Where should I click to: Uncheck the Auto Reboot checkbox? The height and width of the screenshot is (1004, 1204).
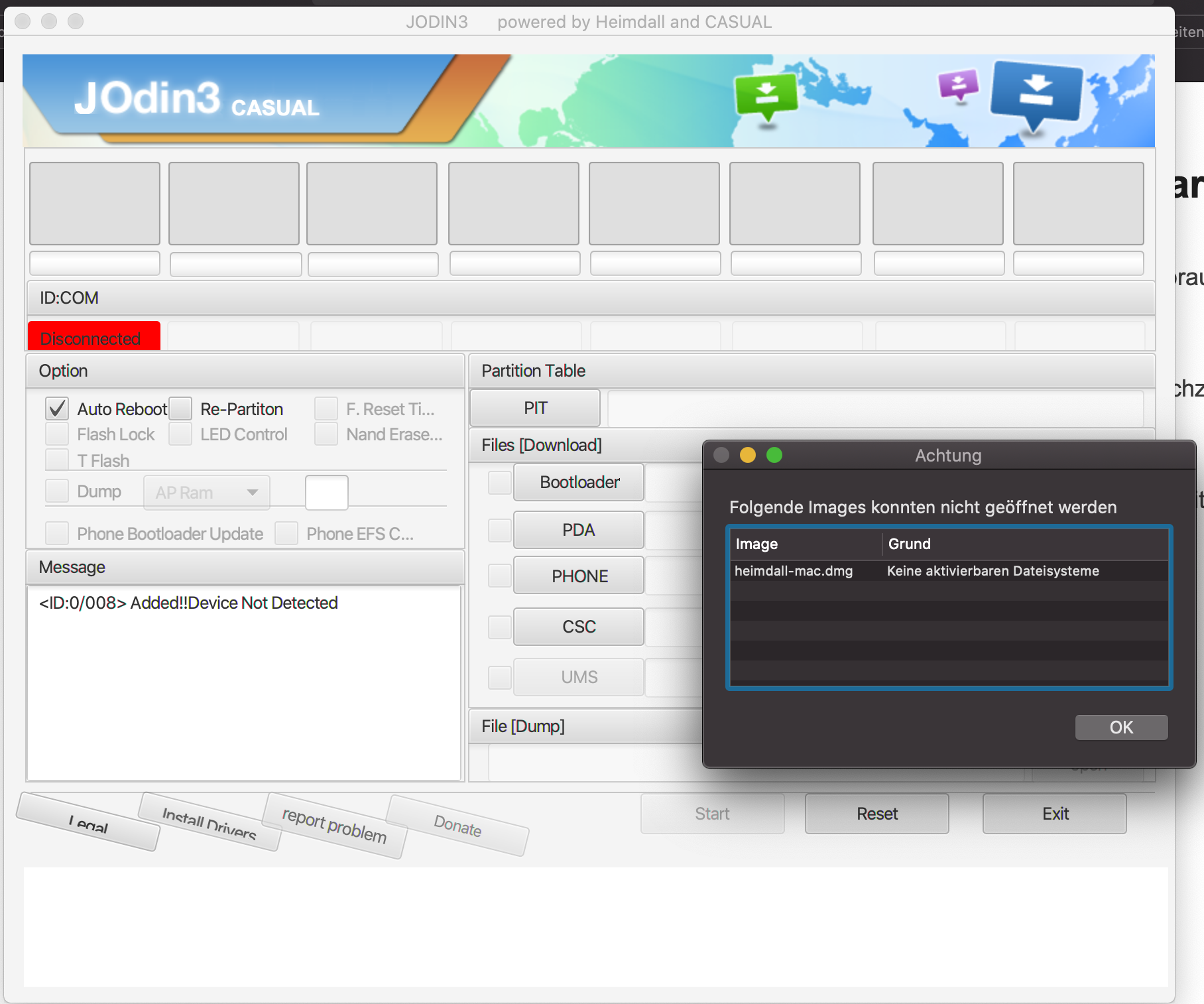57,408
